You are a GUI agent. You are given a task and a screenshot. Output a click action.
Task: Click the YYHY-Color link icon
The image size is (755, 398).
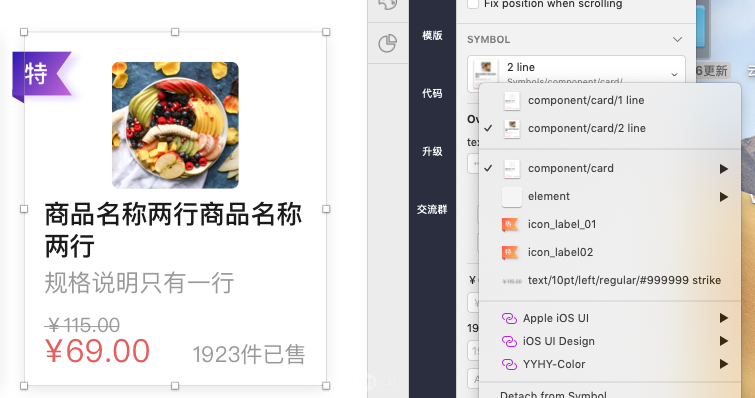[509, 364]
